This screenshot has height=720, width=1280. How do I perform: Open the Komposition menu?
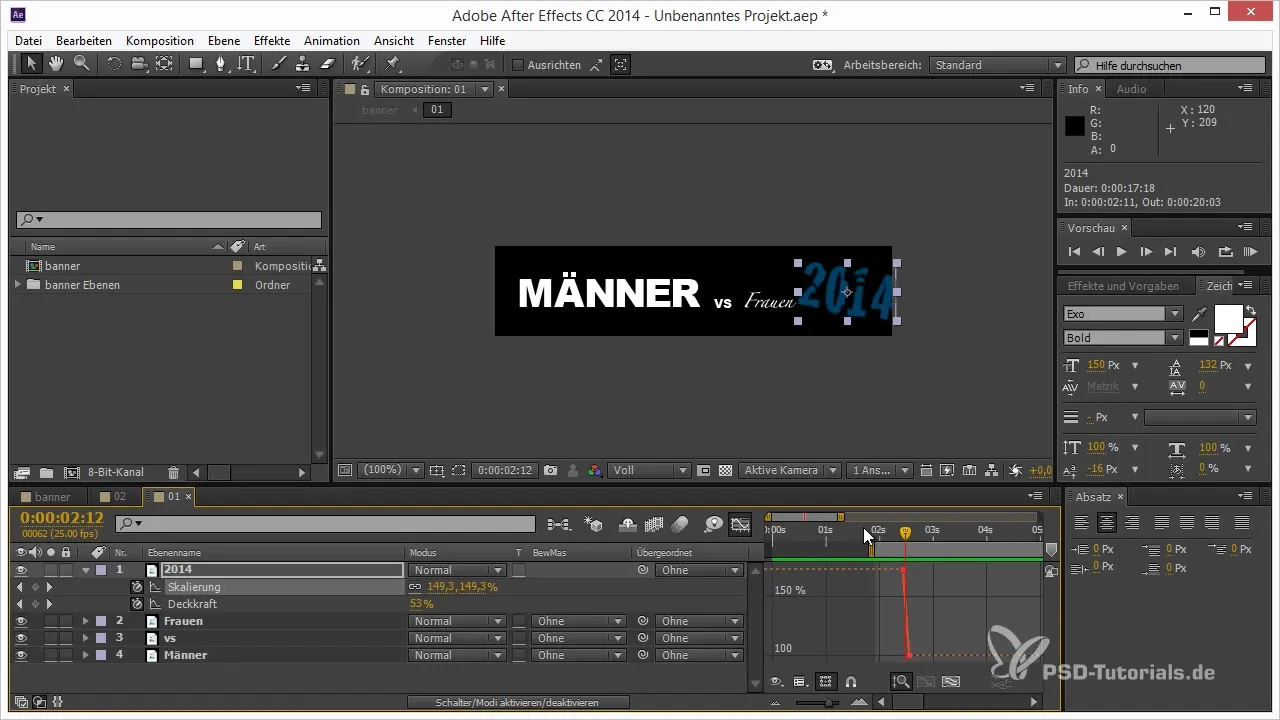click(160, 41)
